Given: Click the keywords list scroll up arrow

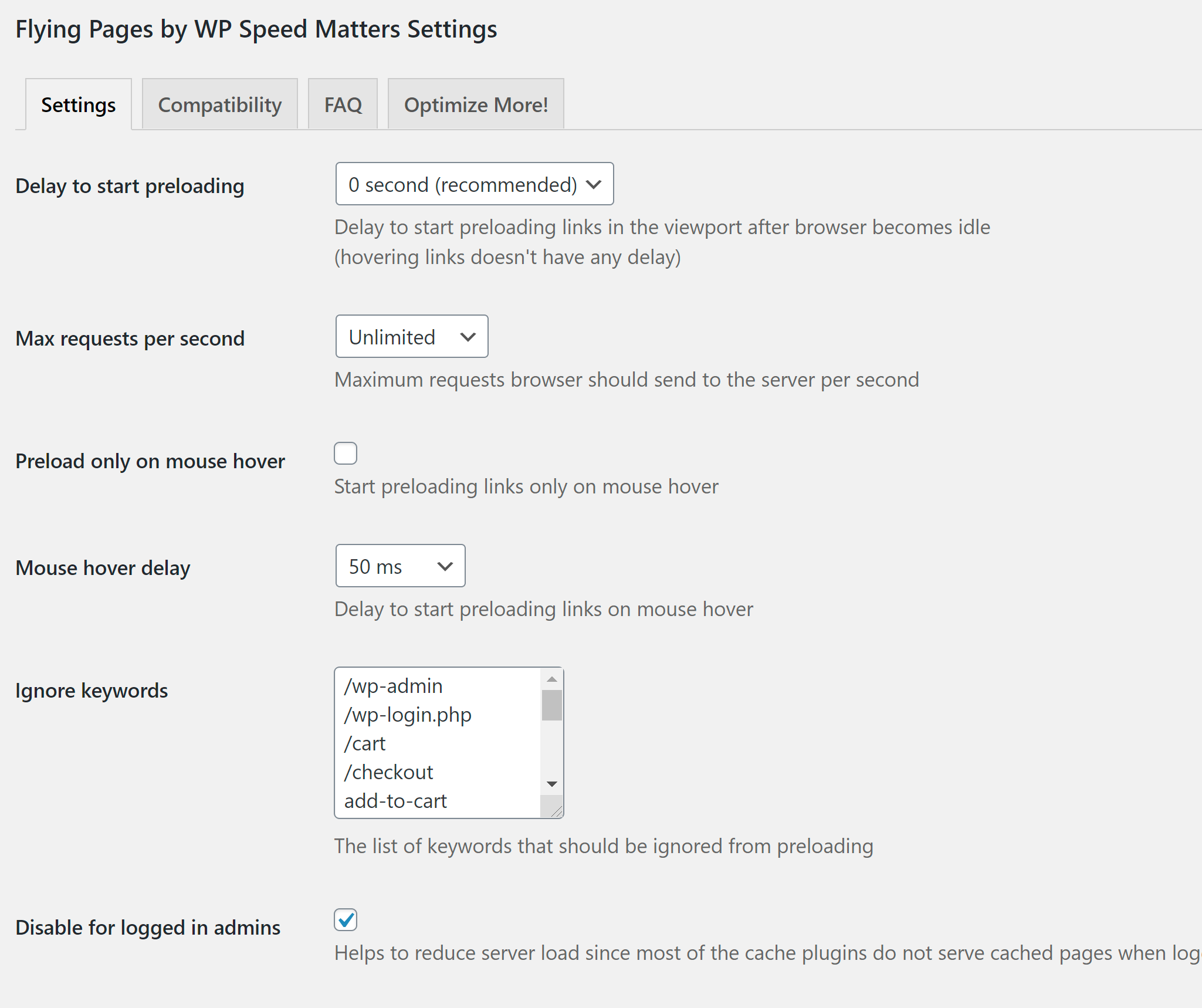Looking at the screenshot, I should pos(551,679).
